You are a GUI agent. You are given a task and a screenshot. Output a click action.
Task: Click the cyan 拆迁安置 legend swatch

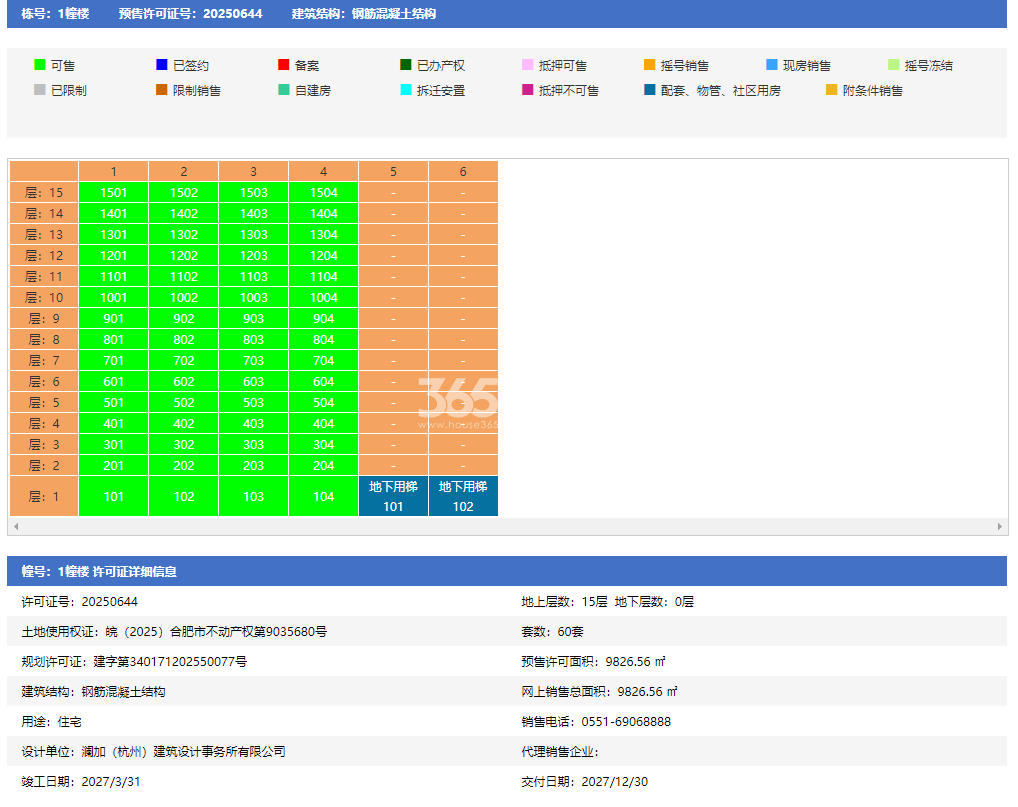[x=406, y=90]
